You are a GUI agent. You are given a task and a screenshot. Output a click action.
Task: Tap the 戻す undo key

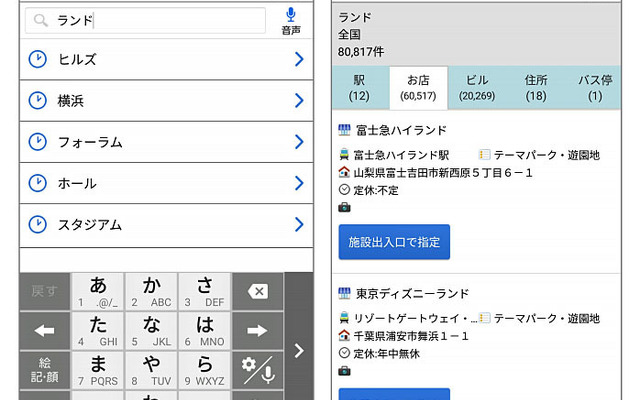(x=44, y=291)
